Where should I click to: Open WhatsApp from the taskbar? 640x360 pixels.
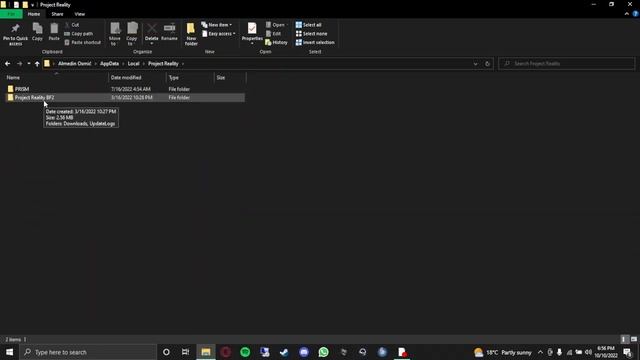(323, 352)
